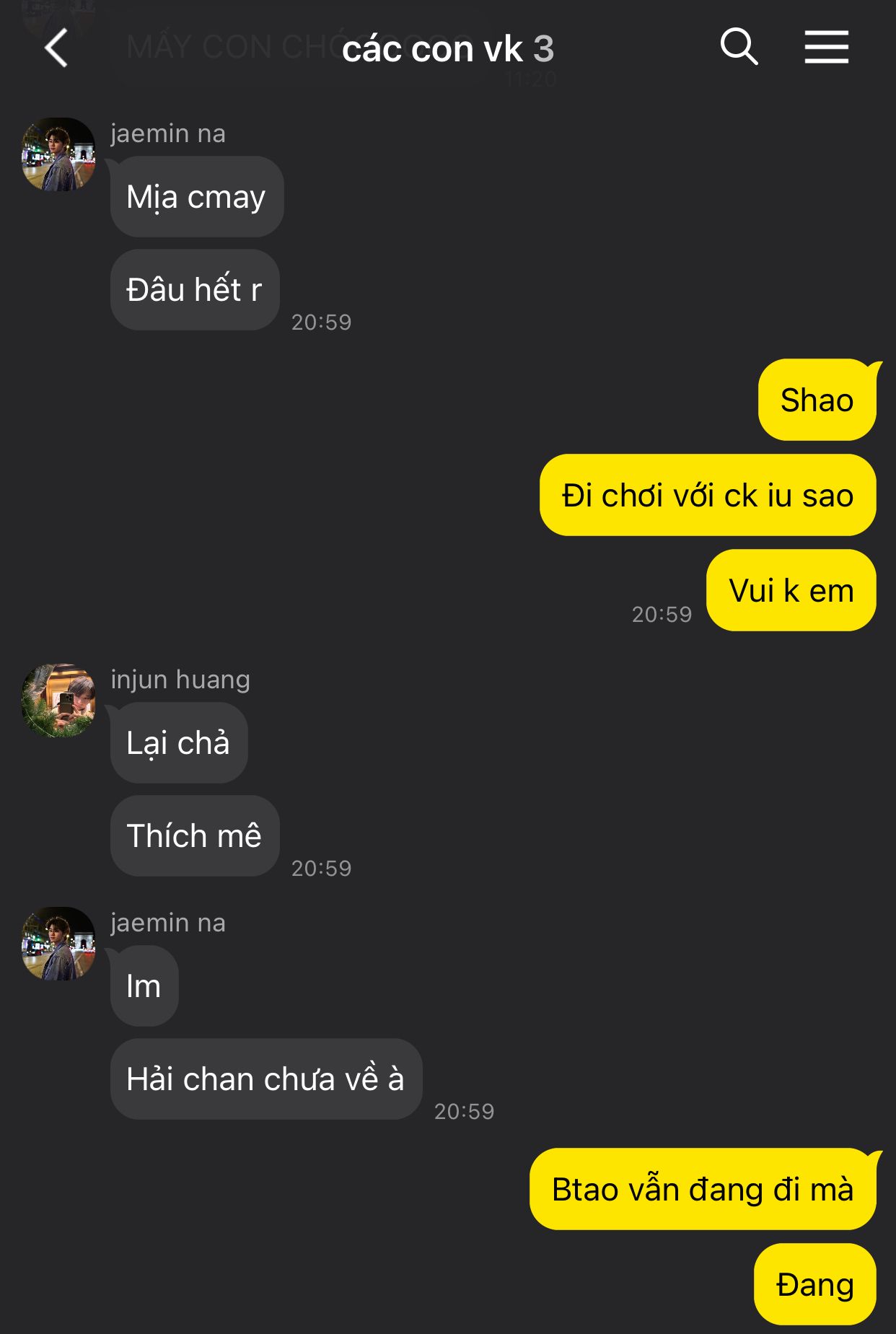Tap the "Btao vẫn đang đi mà" bubble
Viewport: 896px width, 1334px height.
tap(703, 1190)
